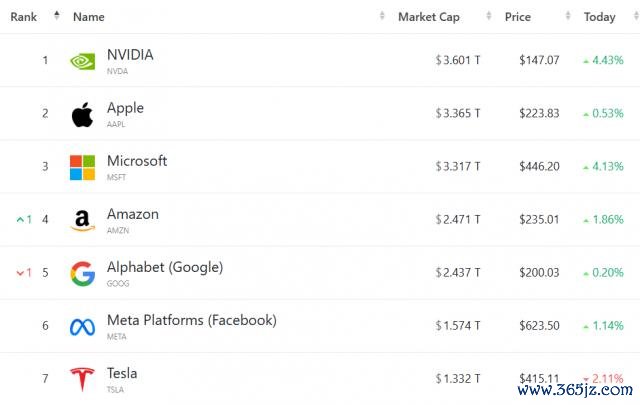Viewport: 640px width, 405px height.
Task: Click Alphabet's red rank-down arrow
Action: pyautogui.click(x=20, y=273)
